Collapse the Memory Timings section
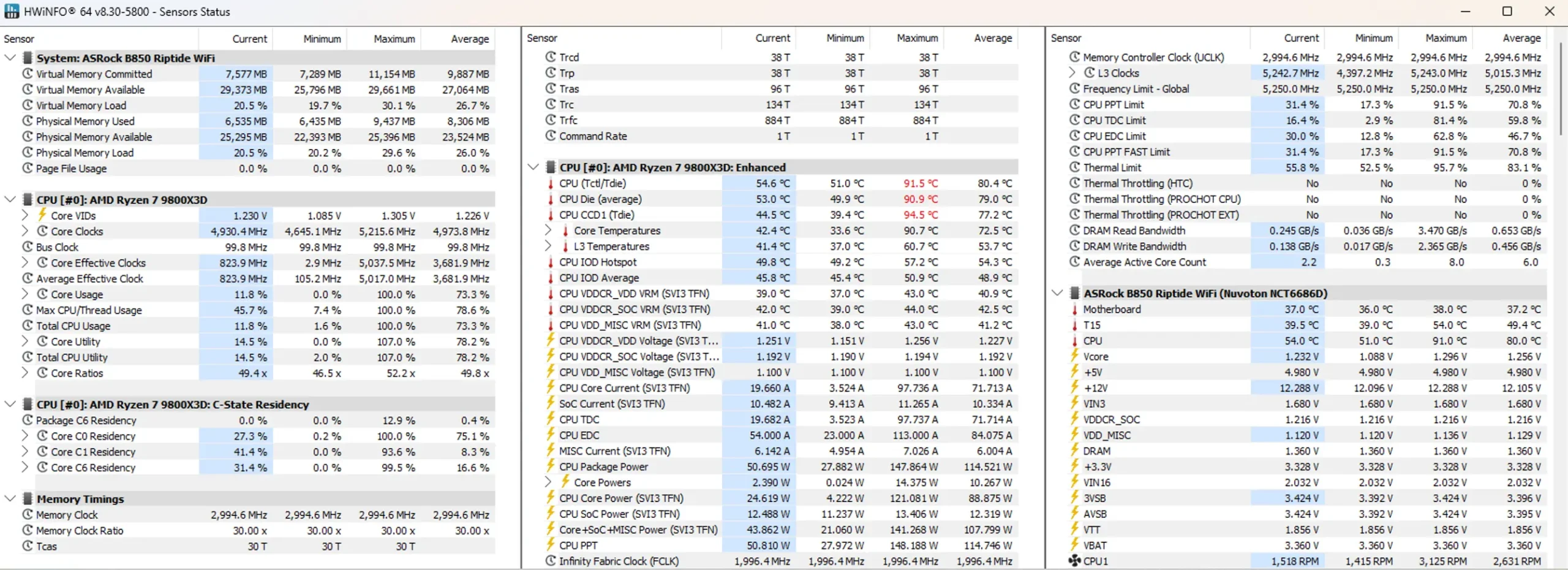1568x570 pixels. point(10,498)
